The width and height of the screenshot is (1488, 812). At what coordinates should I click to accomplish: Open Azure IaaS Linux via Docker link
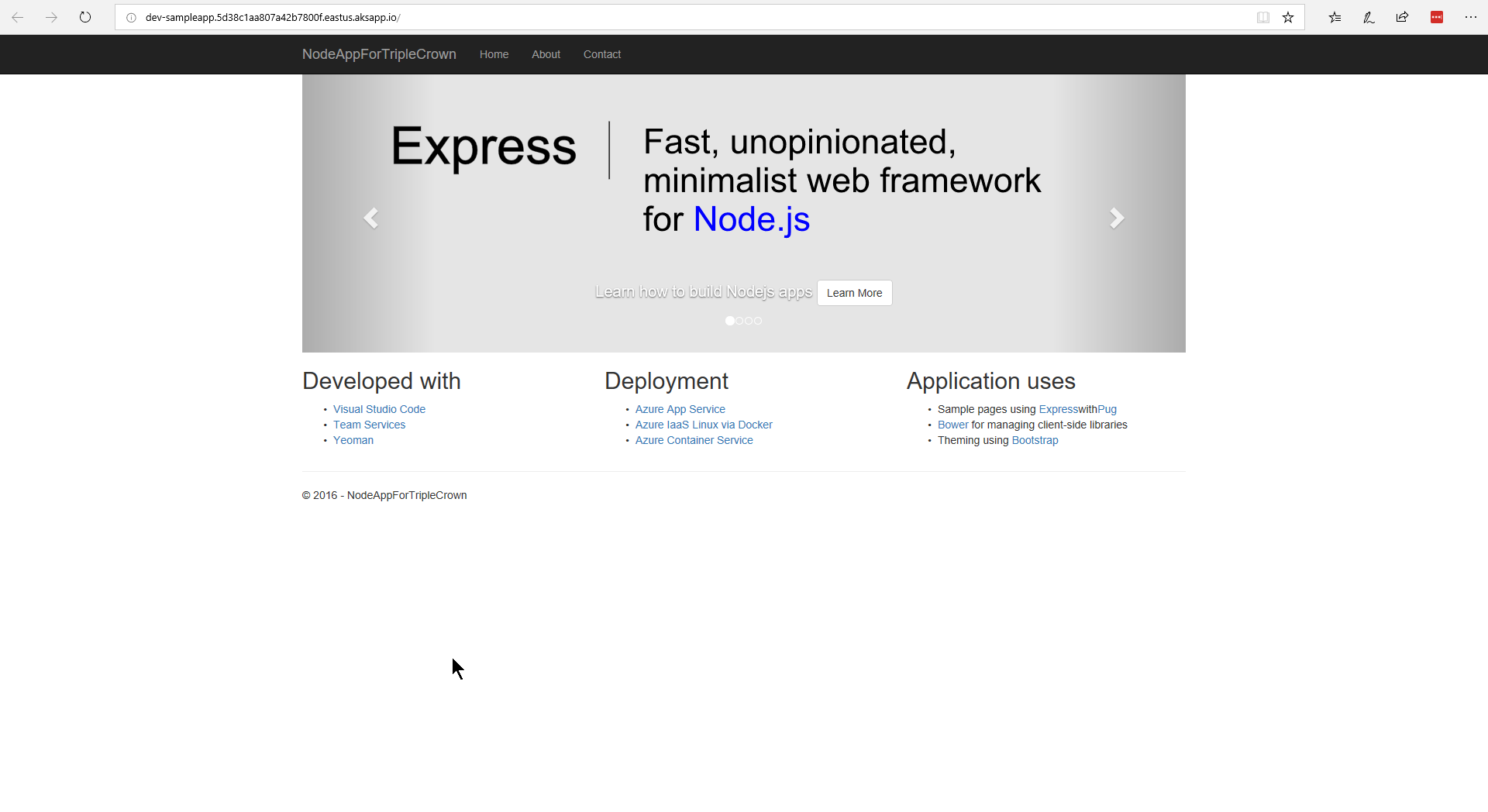704,425
